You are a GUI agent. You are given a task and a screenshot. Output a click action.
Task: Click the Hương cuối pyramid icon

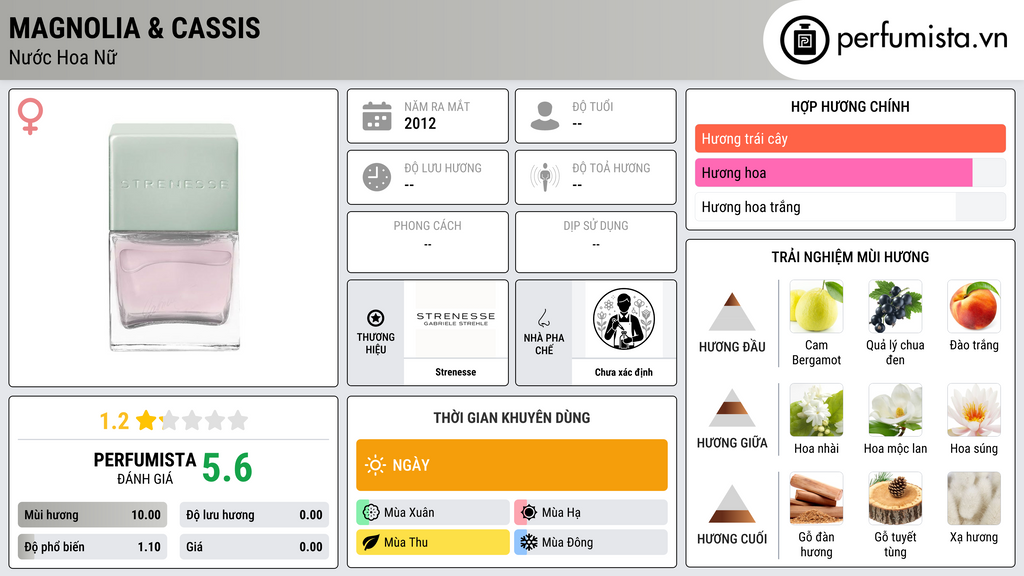point(732,504)
